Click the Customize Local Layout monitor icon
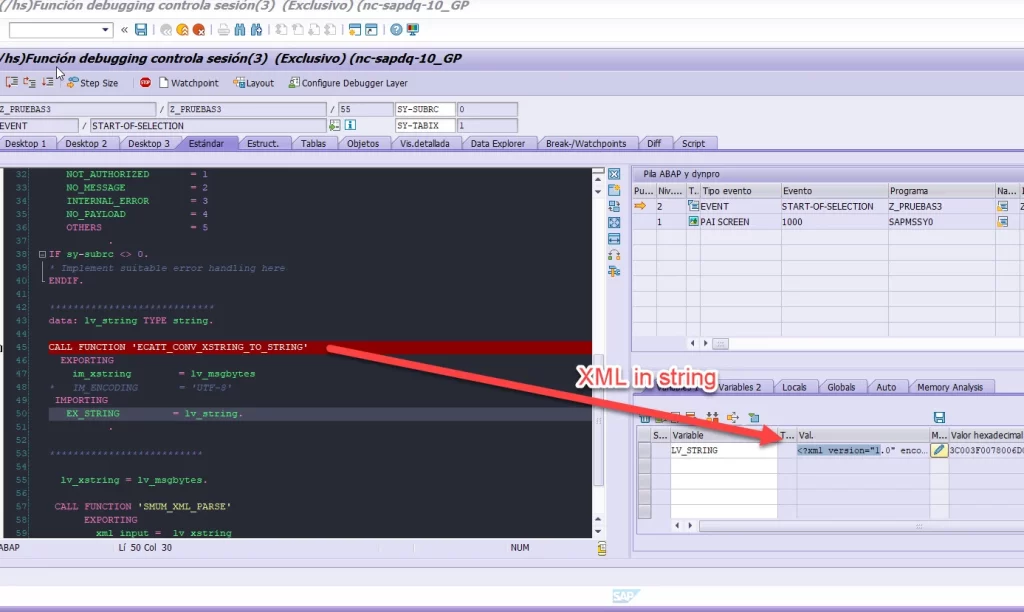Viewport: 1024px width, 612px height. 413,29
